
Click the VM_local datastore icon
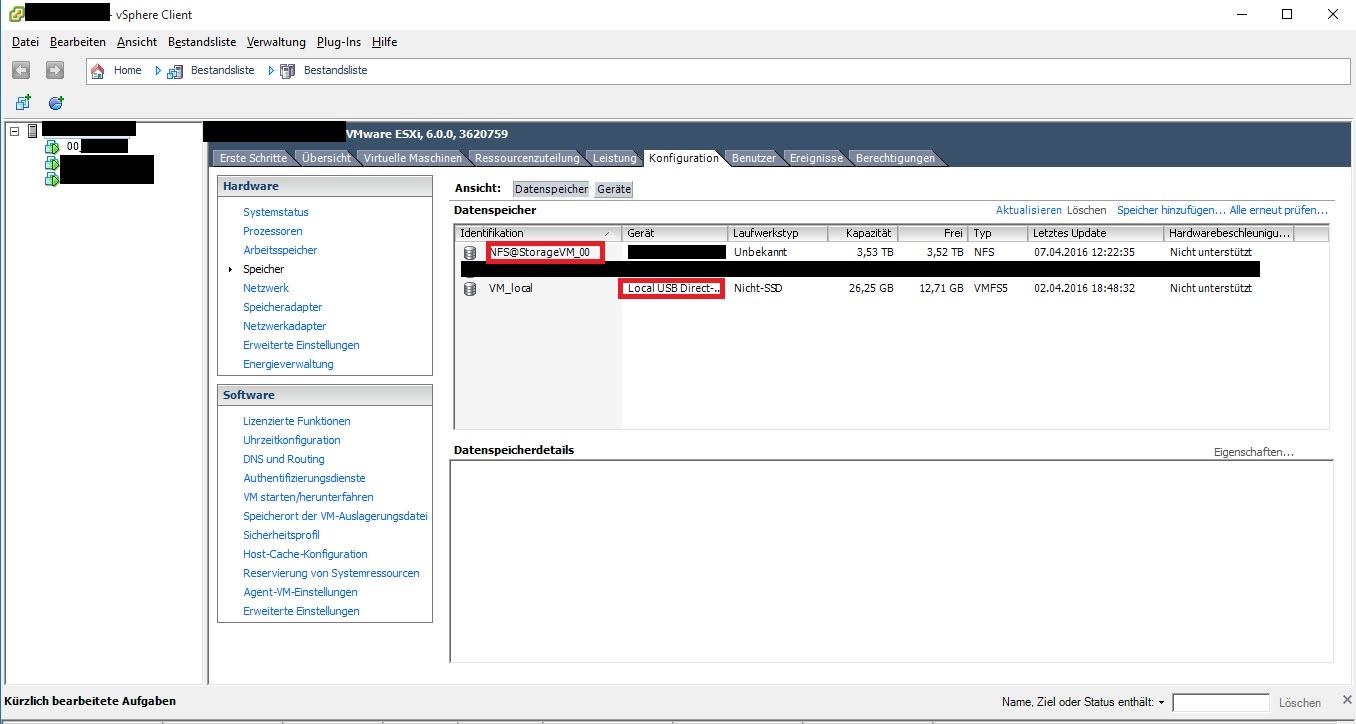(470, 289)
